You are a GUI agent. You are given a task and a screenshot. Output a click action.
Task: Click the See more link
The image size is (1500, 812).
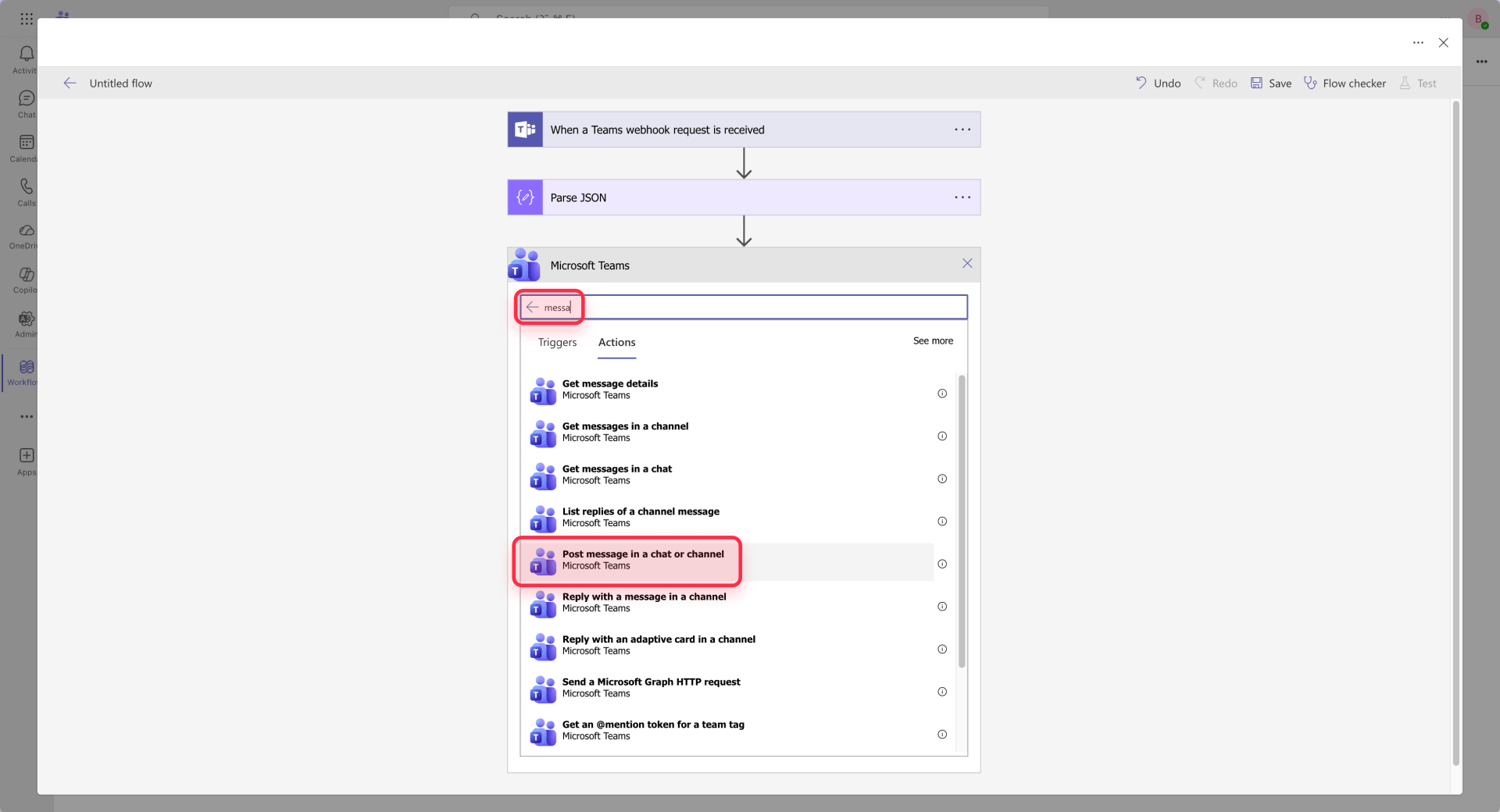(933, 341)
